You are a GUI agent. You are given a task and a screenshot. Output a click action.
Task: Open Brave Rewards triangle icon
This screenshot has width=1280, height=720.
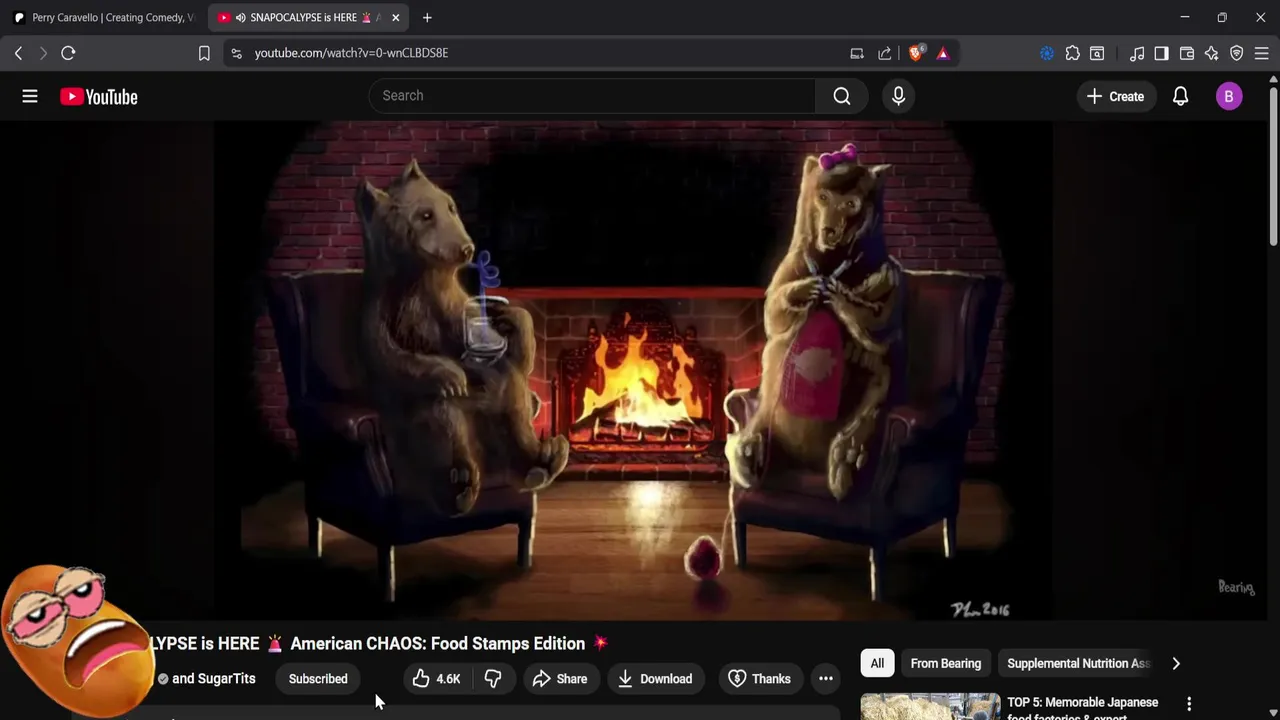943,53
